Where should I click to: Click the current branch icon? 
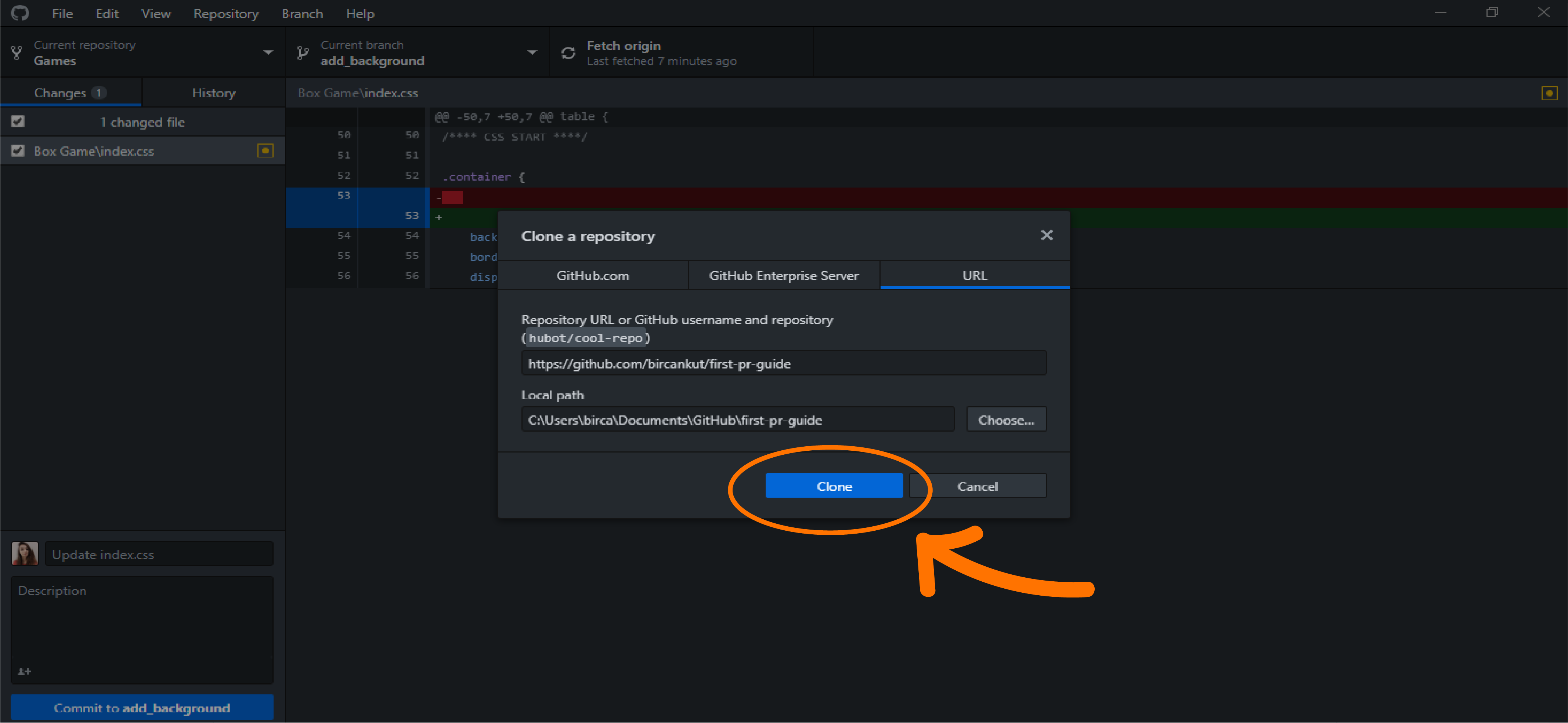[303, 54]
